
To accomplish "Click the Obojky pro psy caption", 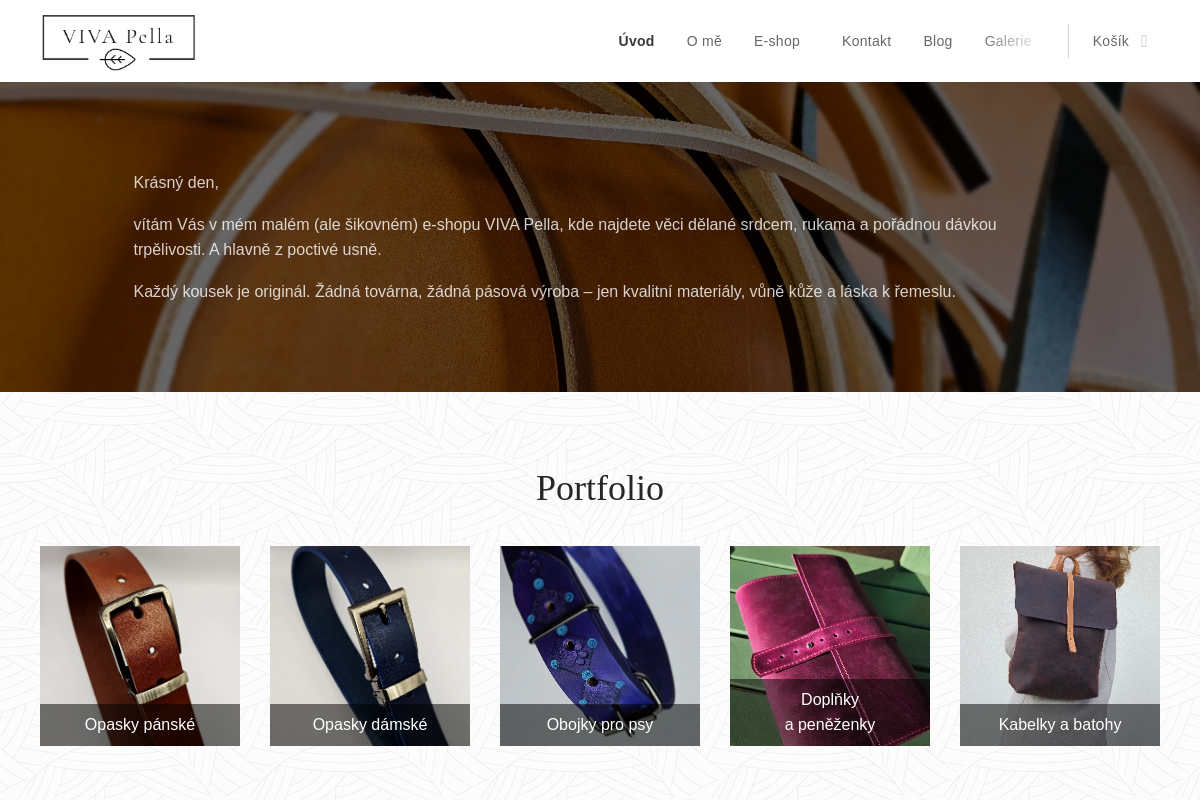I will tap(600, 725).
